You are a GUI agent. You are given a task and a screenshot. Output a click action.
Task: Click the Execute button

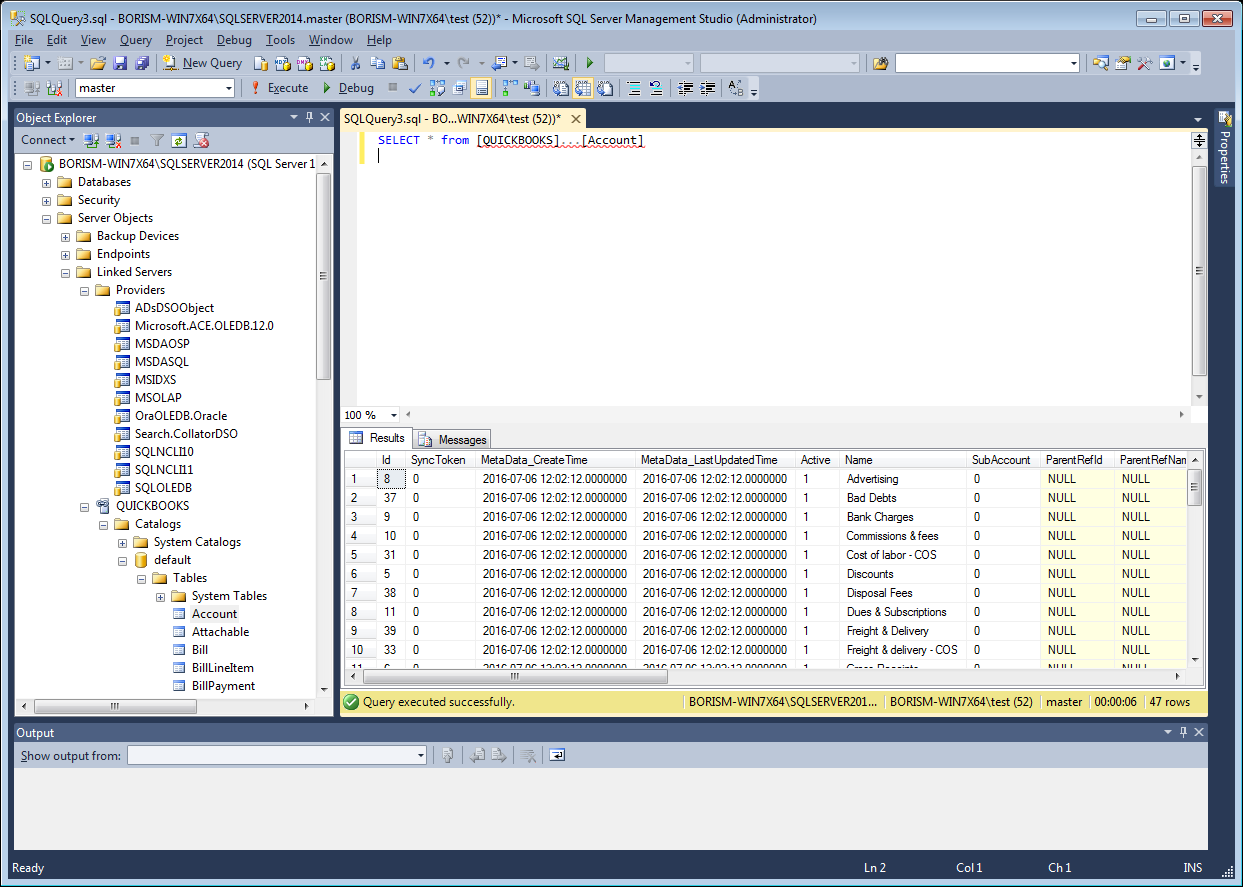279,88
